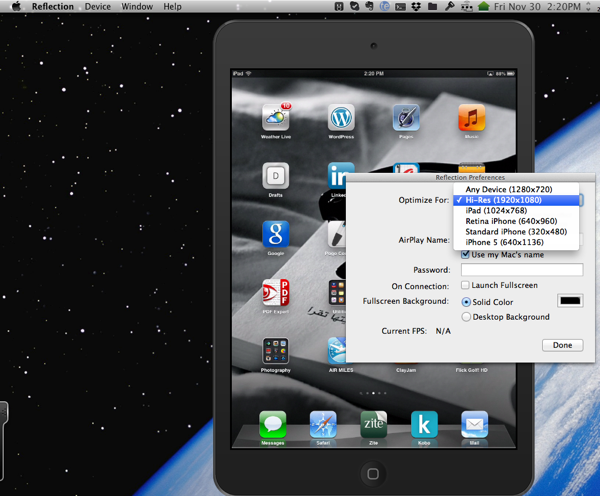Click the black solid color swatch

[x=571, y=301]
